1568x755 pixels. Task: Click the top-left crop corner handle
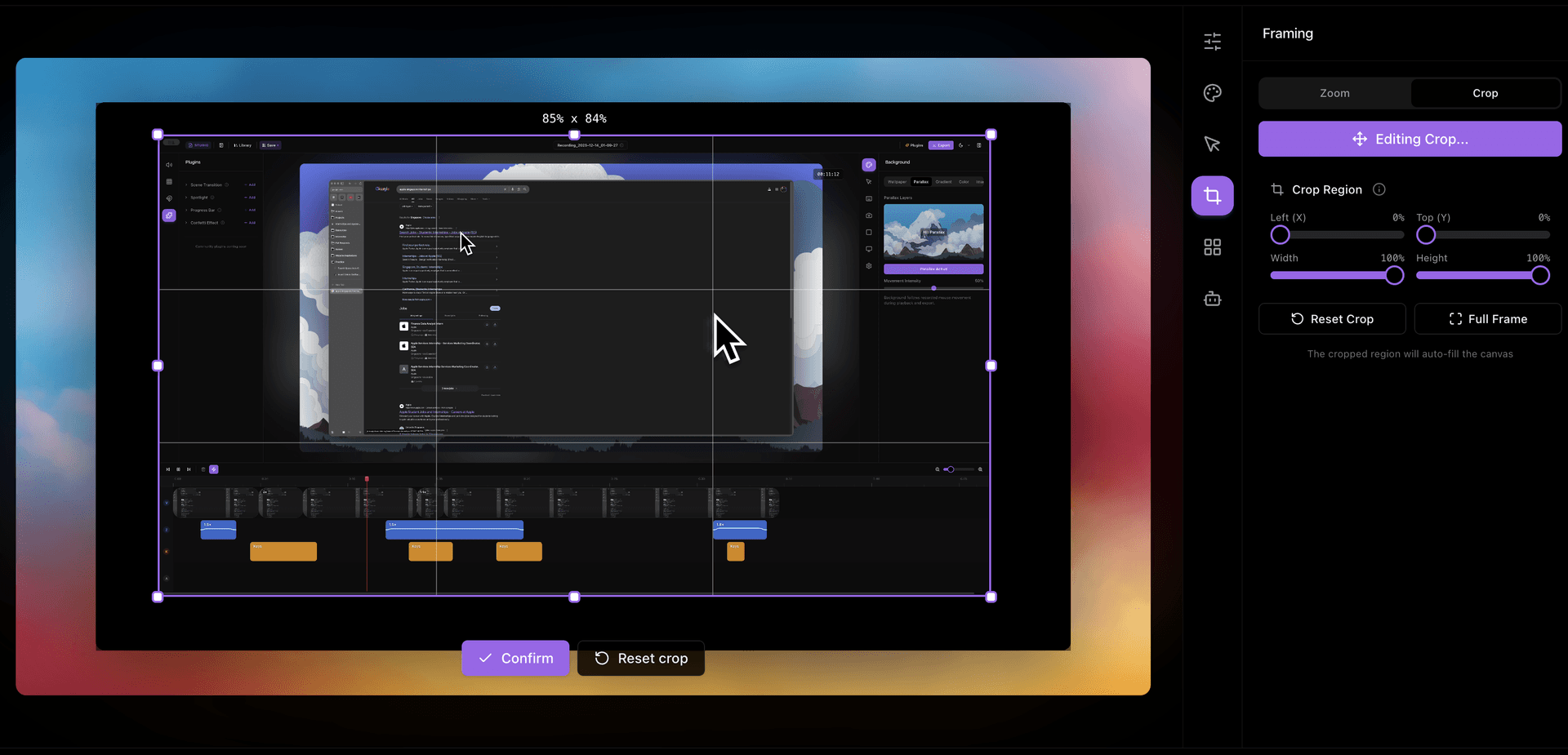click(158, 135)
